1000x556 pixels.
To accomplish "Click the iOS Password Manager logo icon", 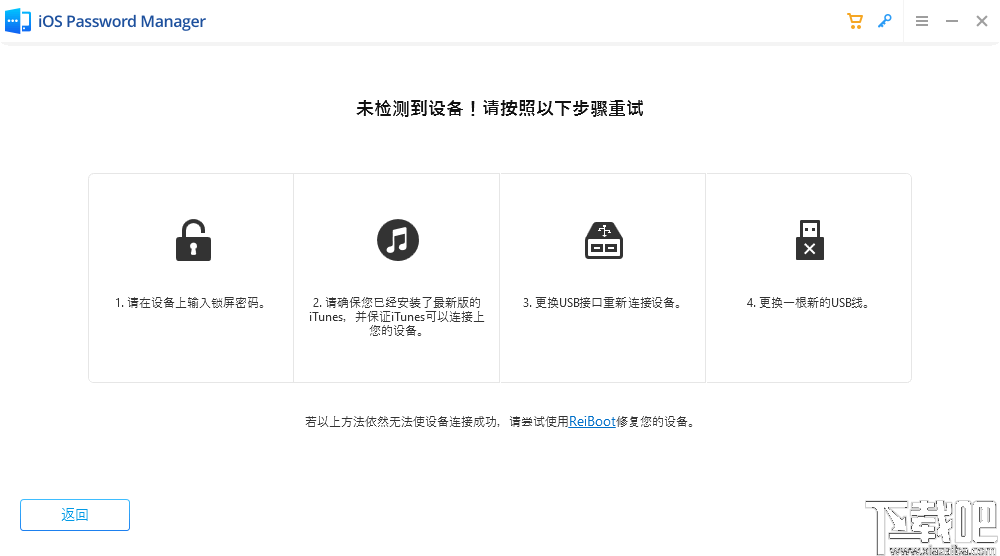I will [18, 21].
